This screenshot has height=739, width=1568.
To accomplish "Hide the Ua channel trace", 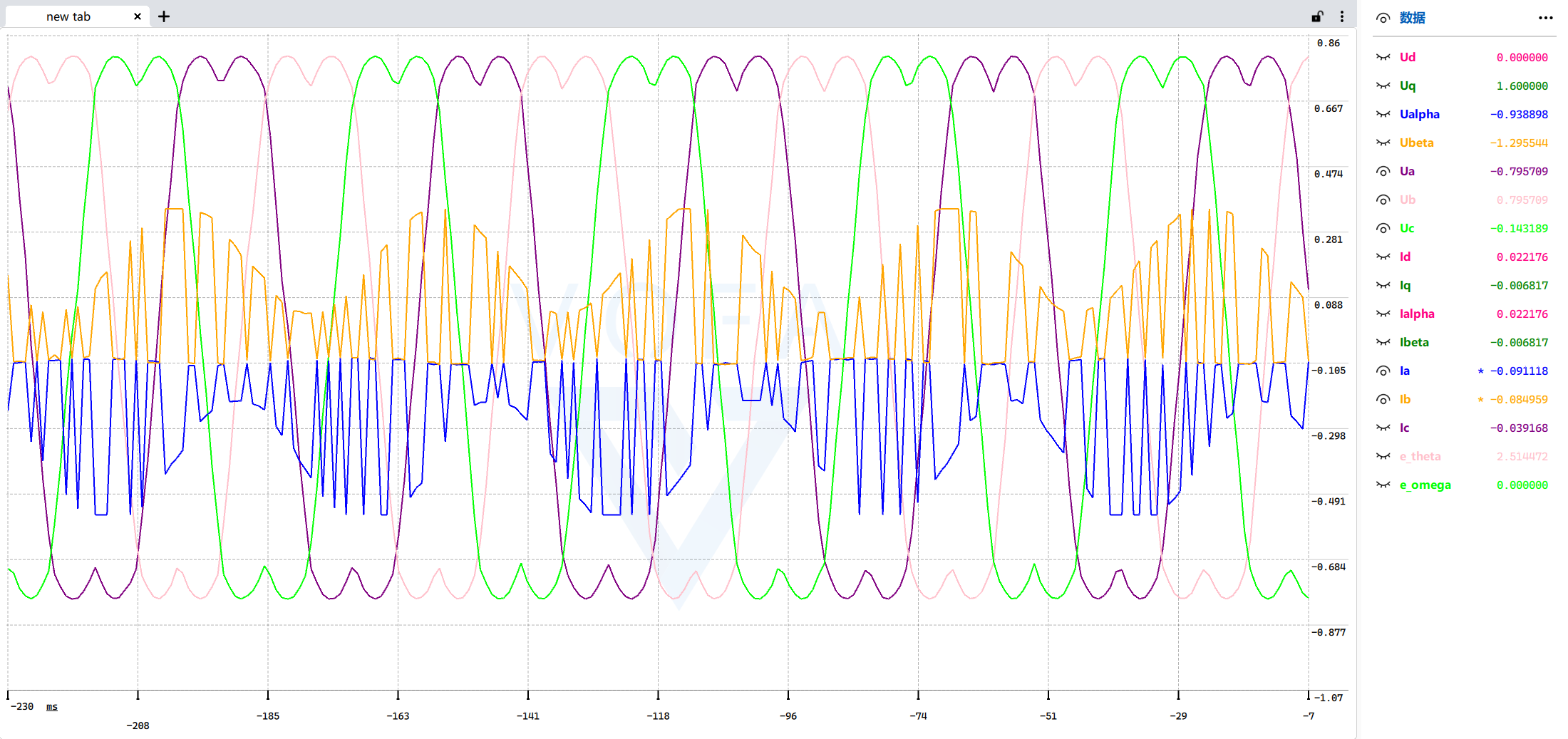I will coord(1383,171).
